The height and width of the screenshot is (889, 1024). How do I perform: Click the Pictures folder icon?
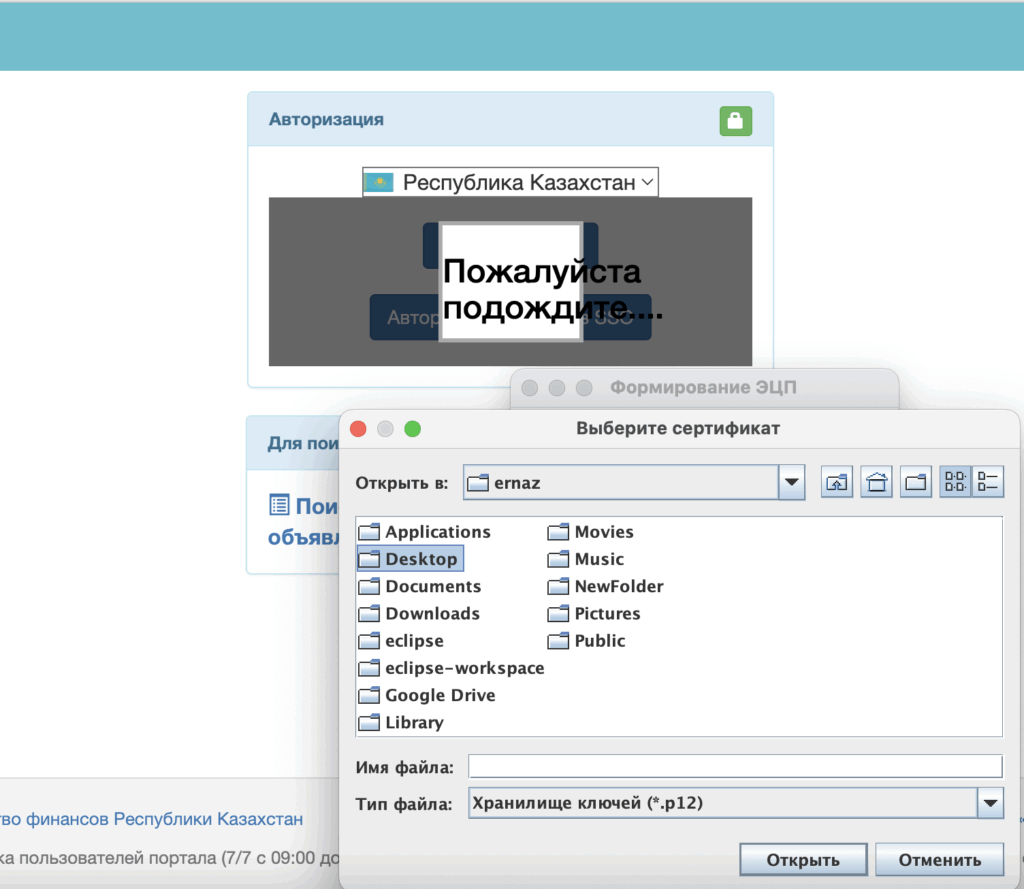tap(558, 614)
